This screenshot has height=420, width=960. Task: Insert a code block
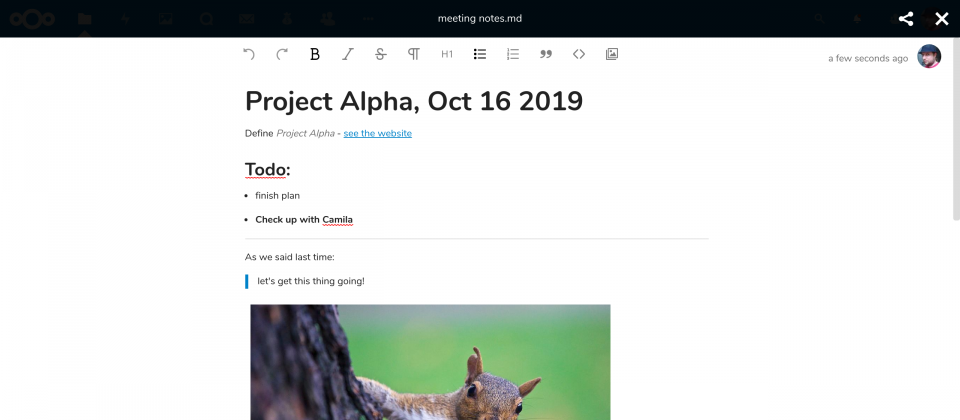pos(579,54)
